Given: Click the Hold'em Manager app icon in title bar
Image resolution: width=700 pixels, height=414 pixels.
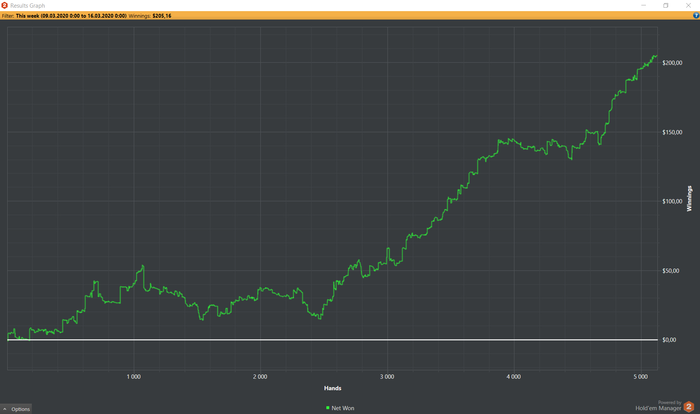Looking at the screenshot, I should [4, 5].
